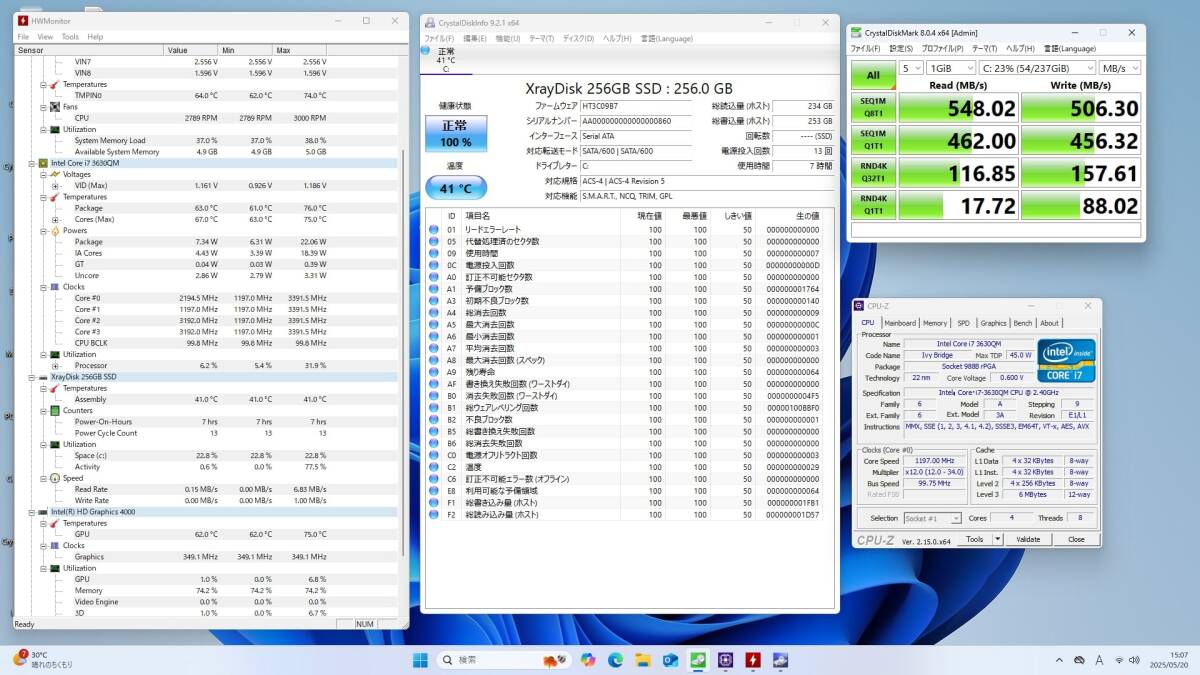
Task: Click the drive C: status orb in CrystalDiskInfo
Action: pos(426,50)
